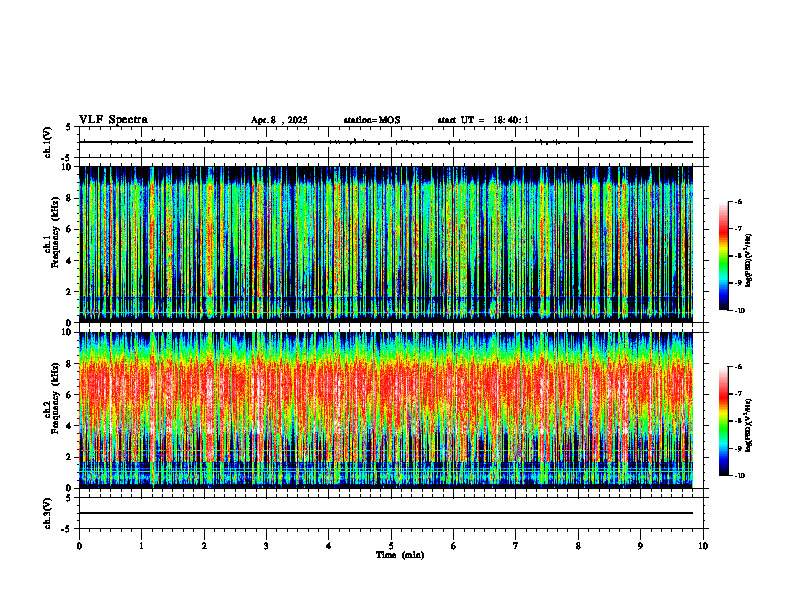Screen dimensions: 792x612
Task: Click time axis tick label "7"
Action: (516, 546)
